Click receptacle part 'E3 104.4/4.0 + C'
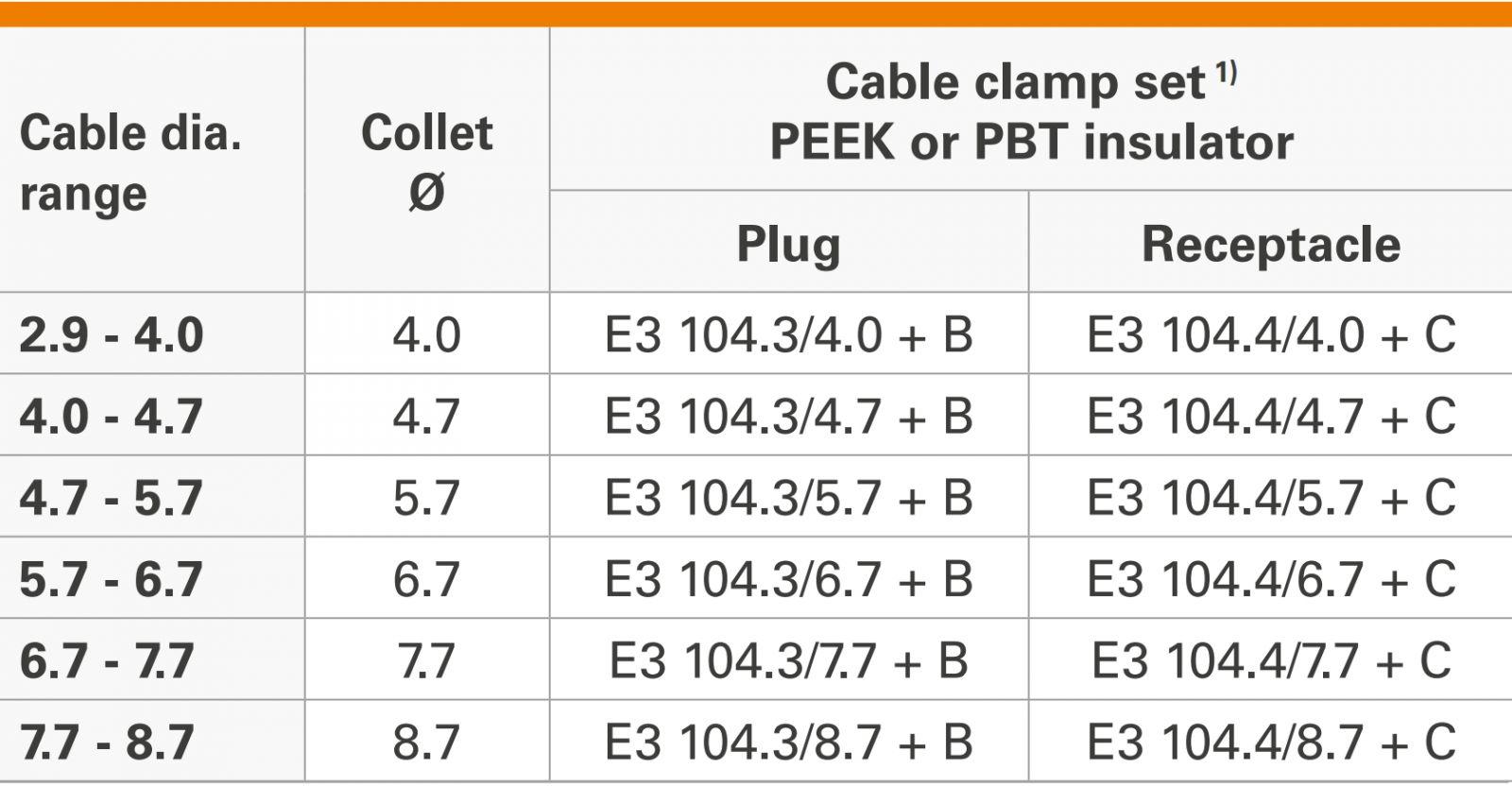 (1271, 334)
